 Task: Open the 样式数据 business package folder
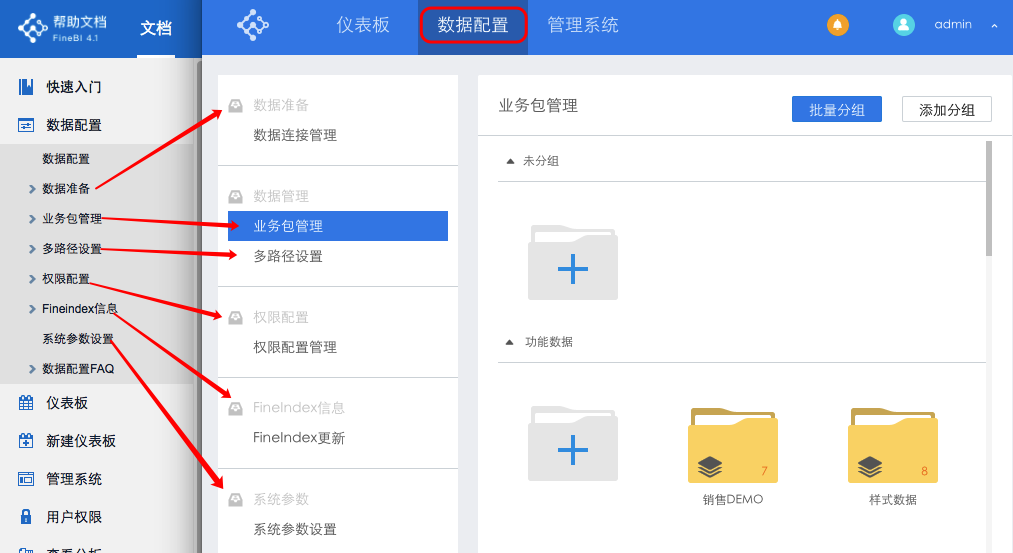point(893,445)
